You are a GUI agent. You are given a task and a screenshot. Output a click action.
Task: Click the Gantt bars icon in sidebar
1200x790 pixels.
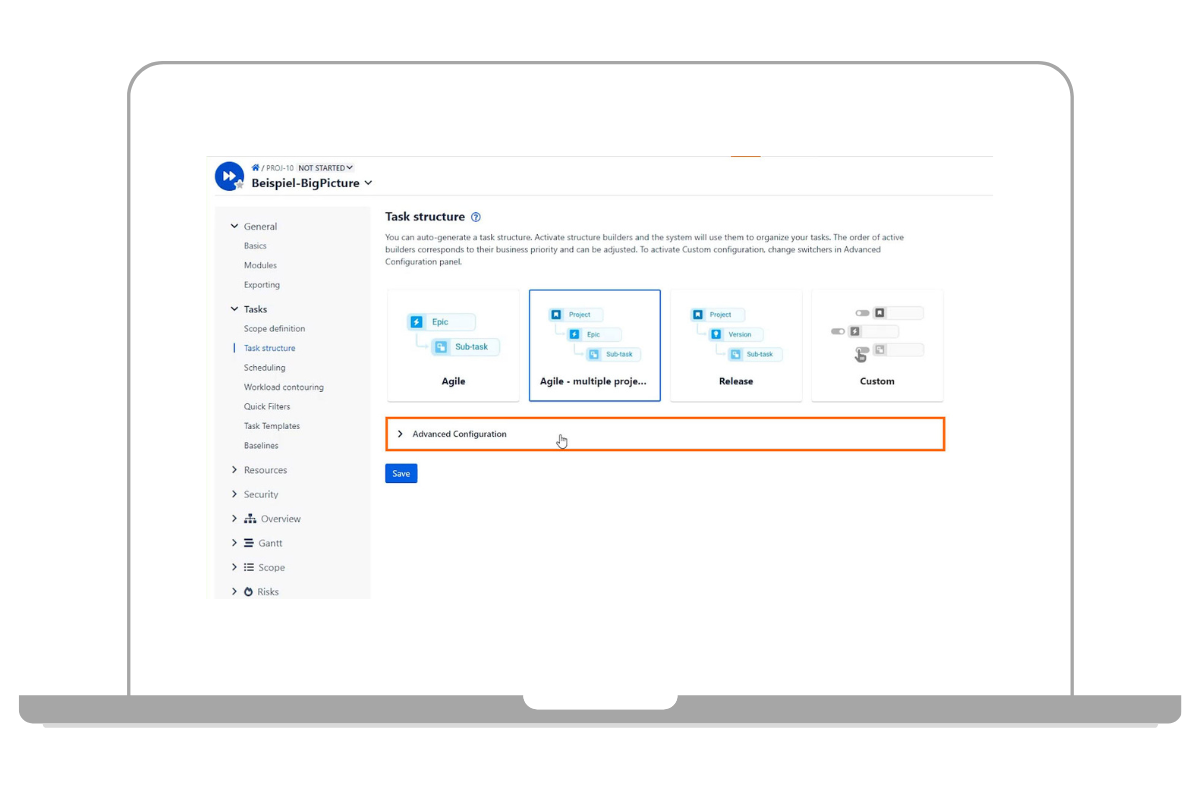[x=249, y=543]
